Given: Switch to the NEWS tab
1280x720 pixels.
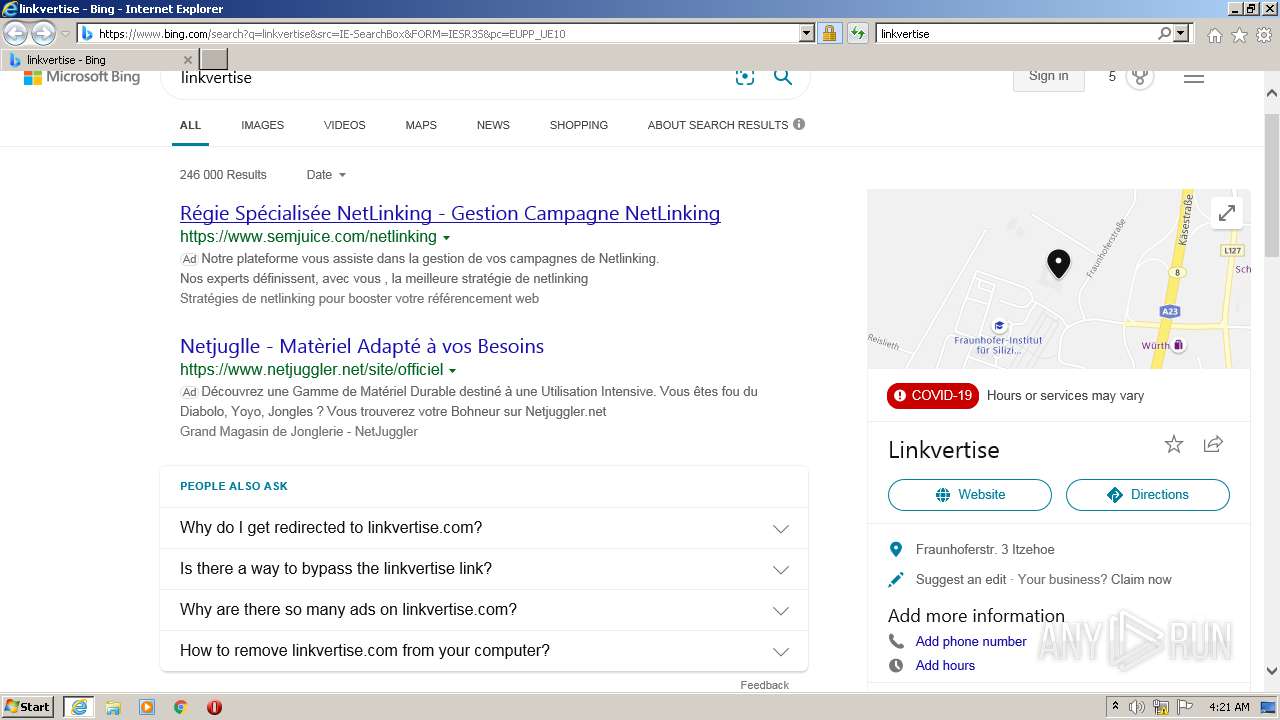Looking at the screenshot, I should point(493,125).
